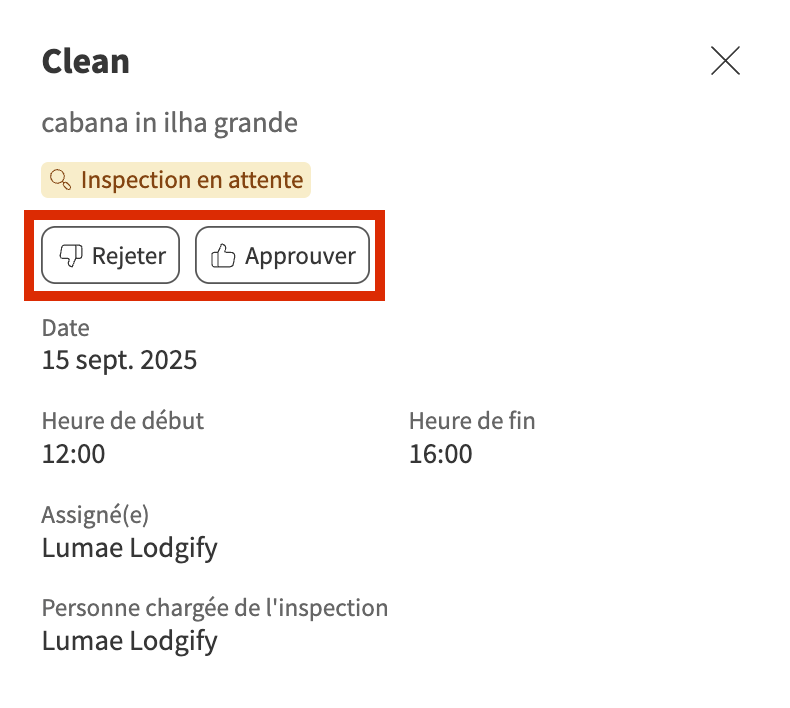Click the year '2025' in the date

pos(171,360)
